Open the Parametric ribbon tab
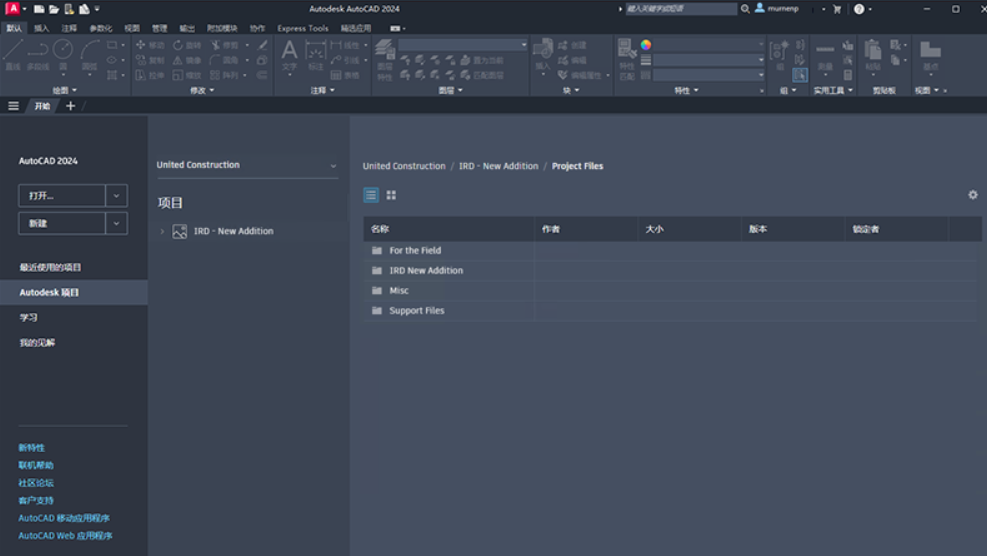 (101, 28)
